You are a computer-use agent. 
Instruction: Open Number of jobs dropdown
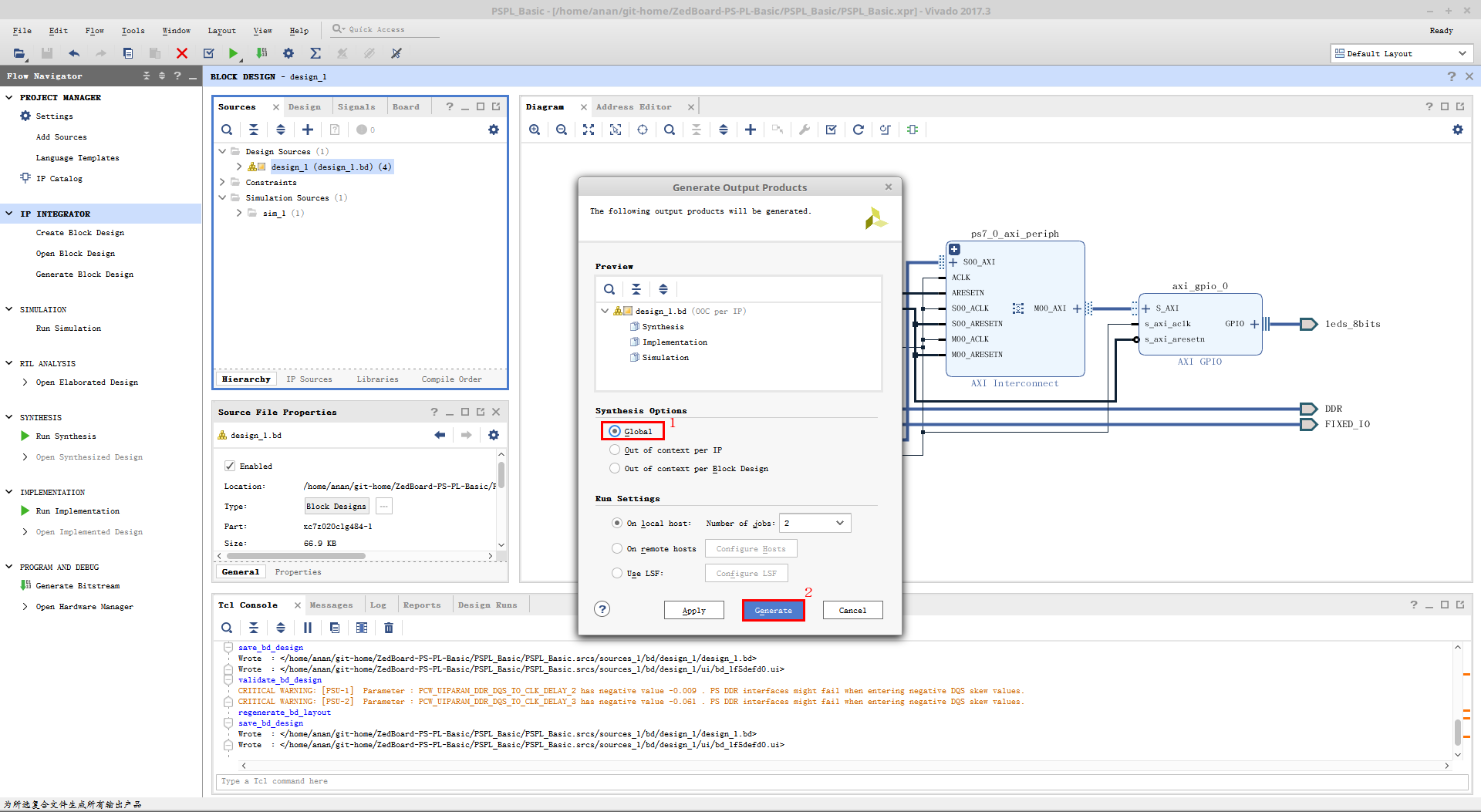click(815, 523)
